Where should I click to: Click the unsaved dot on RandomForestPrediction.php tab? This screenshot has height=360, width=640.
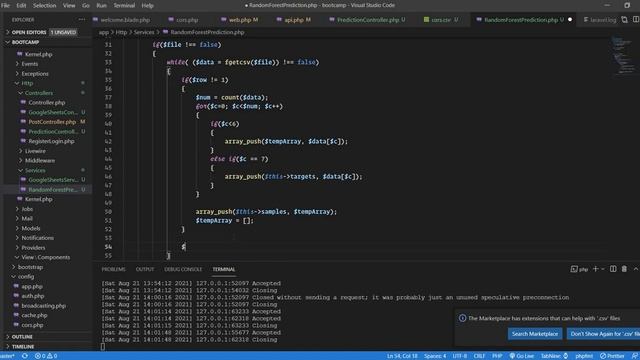[x=570, y=20]
